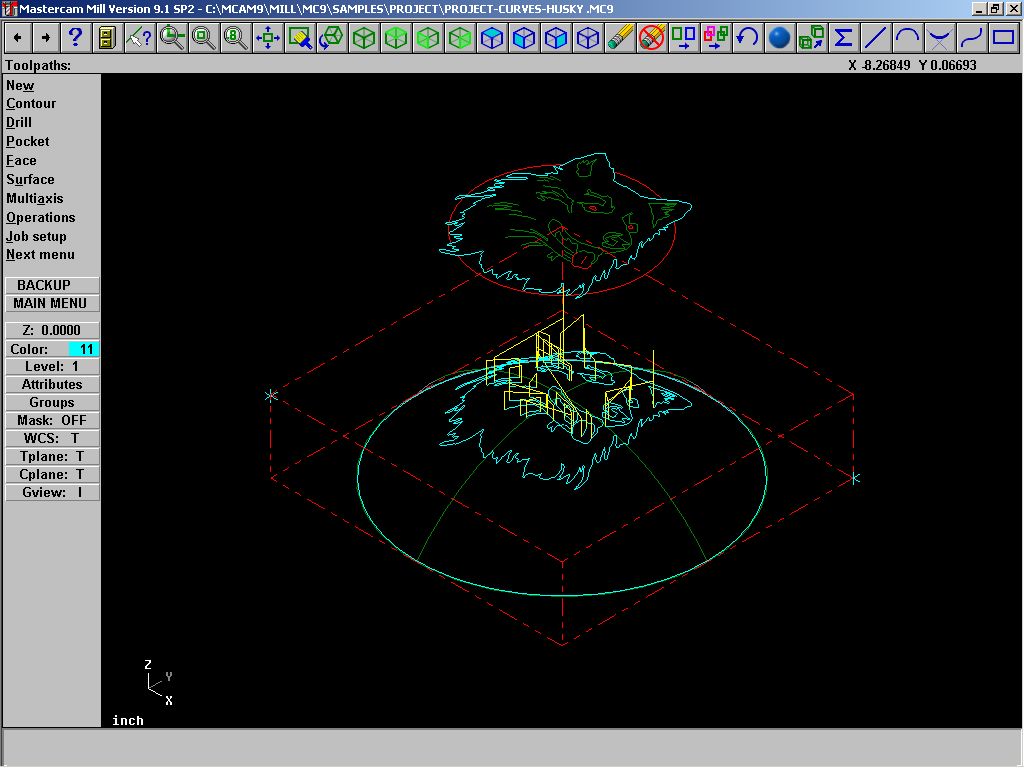The height and width of the screenshot is (768, 1024).
Task: Change Cplane T setting
Action: pos(52,475)
